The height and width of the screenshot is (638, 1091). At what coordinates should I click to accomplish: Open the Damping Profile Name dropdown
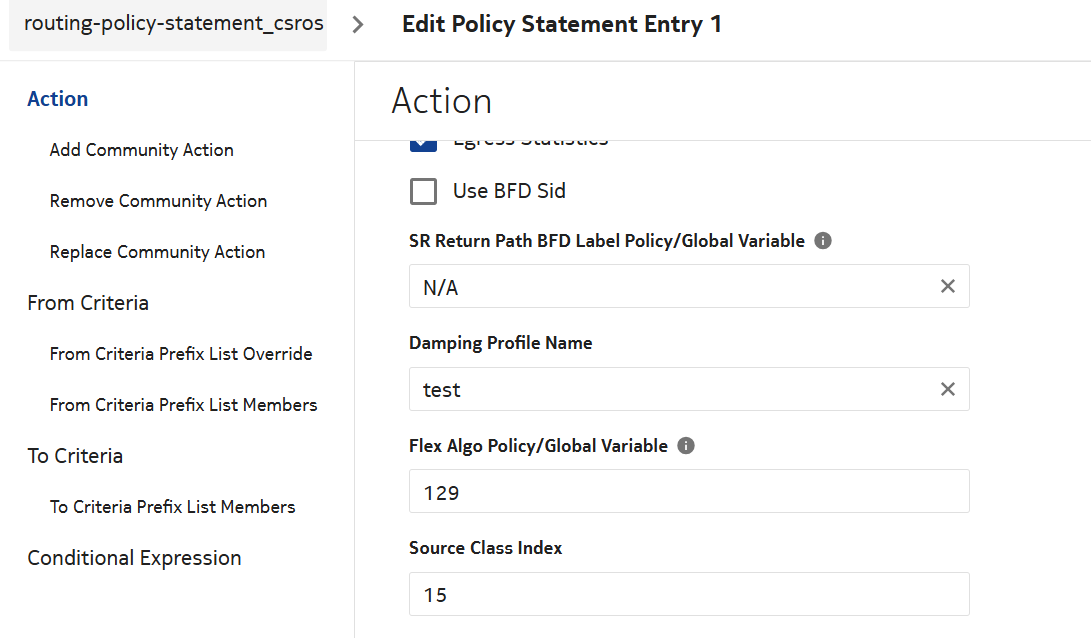pyautogui.click(x=670, y=389)
